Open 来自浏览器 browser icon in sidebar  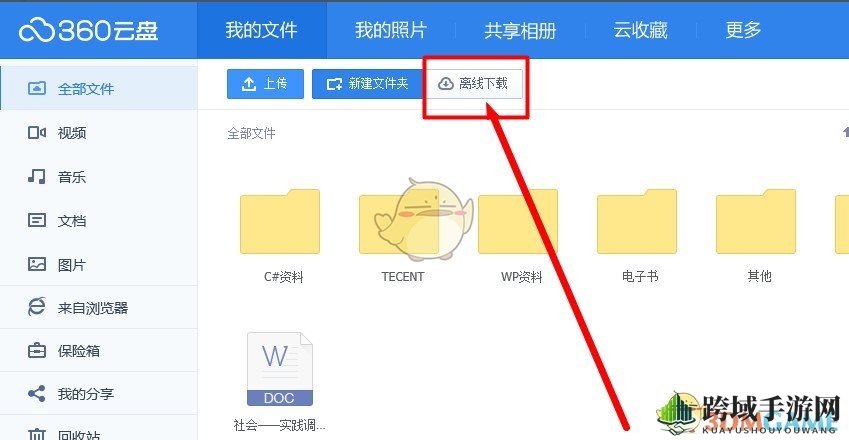click(37, 307)
